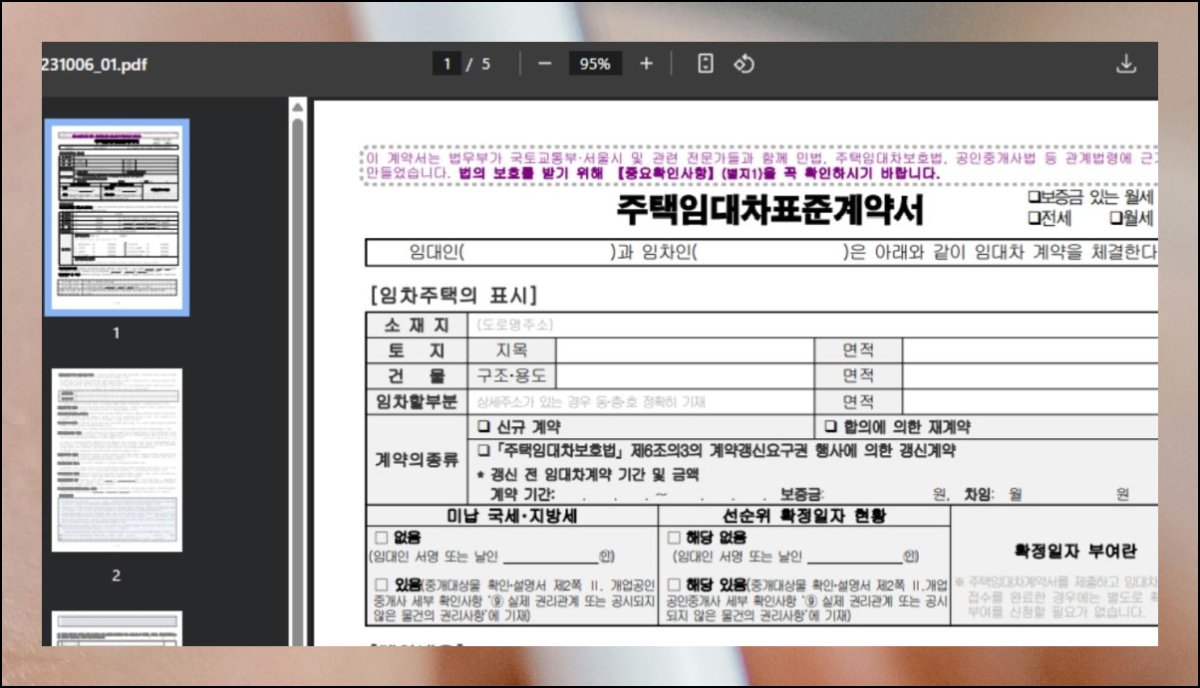This screenshot has width=1200, height=688.
Task: Click the 미납 국세·지방세 header
Action: click(x=512, y=516)
